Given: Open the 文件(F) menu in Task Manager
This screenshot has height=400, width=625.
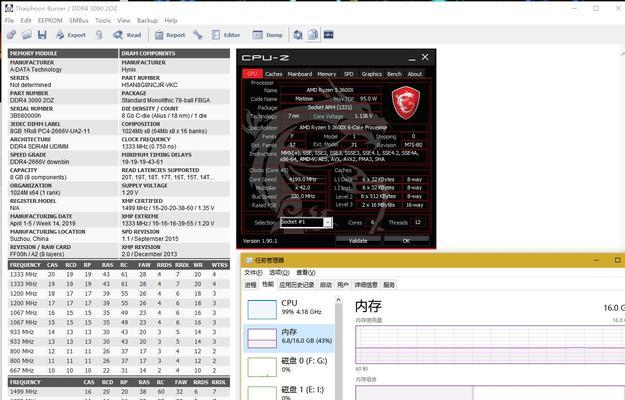Looking at the screenshot, I should pos(254,273).
